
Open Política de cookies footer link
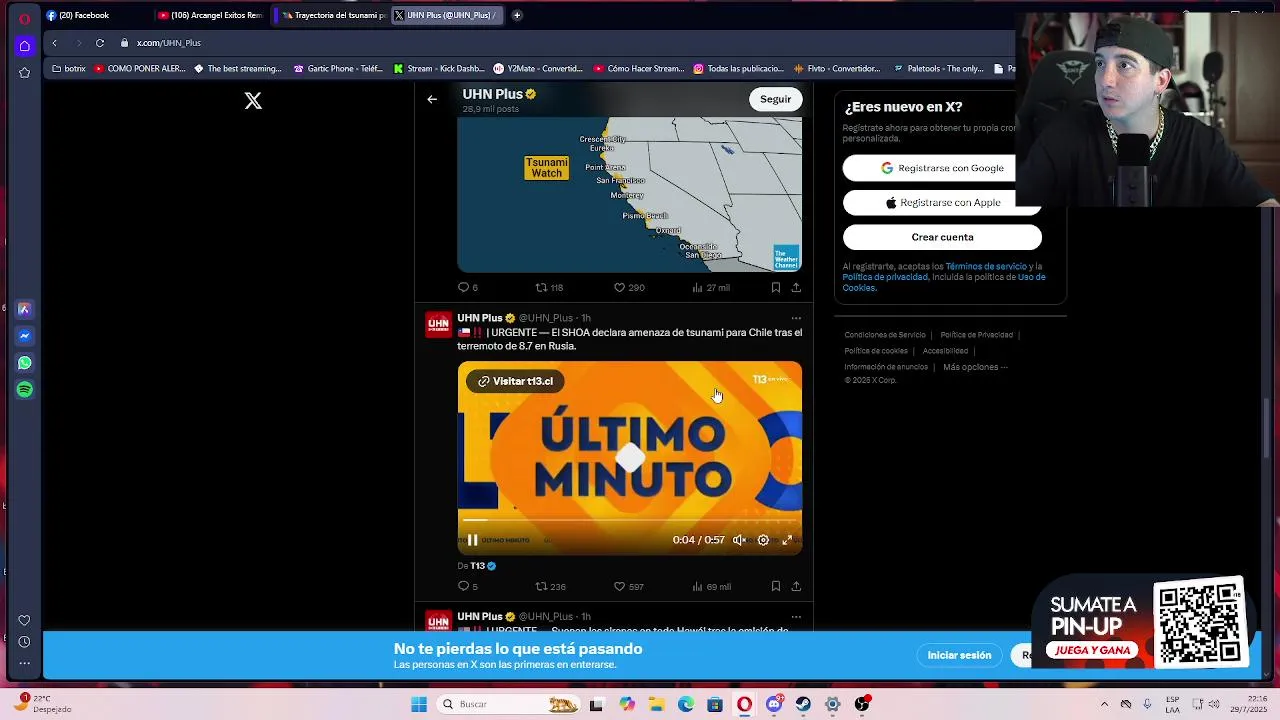[x=876, y=351]
